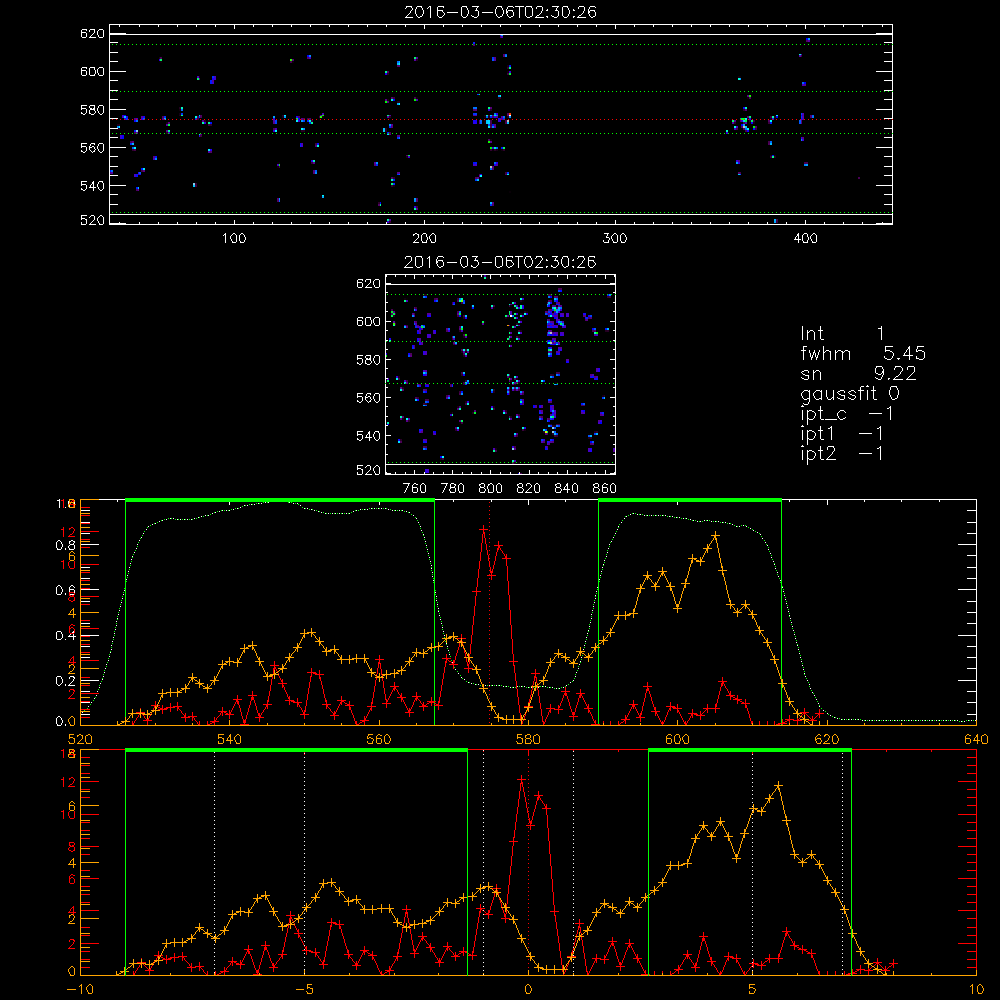Click the wide top detector image panel
This screenshot has height=1000, width=1000.
[501, 124]
